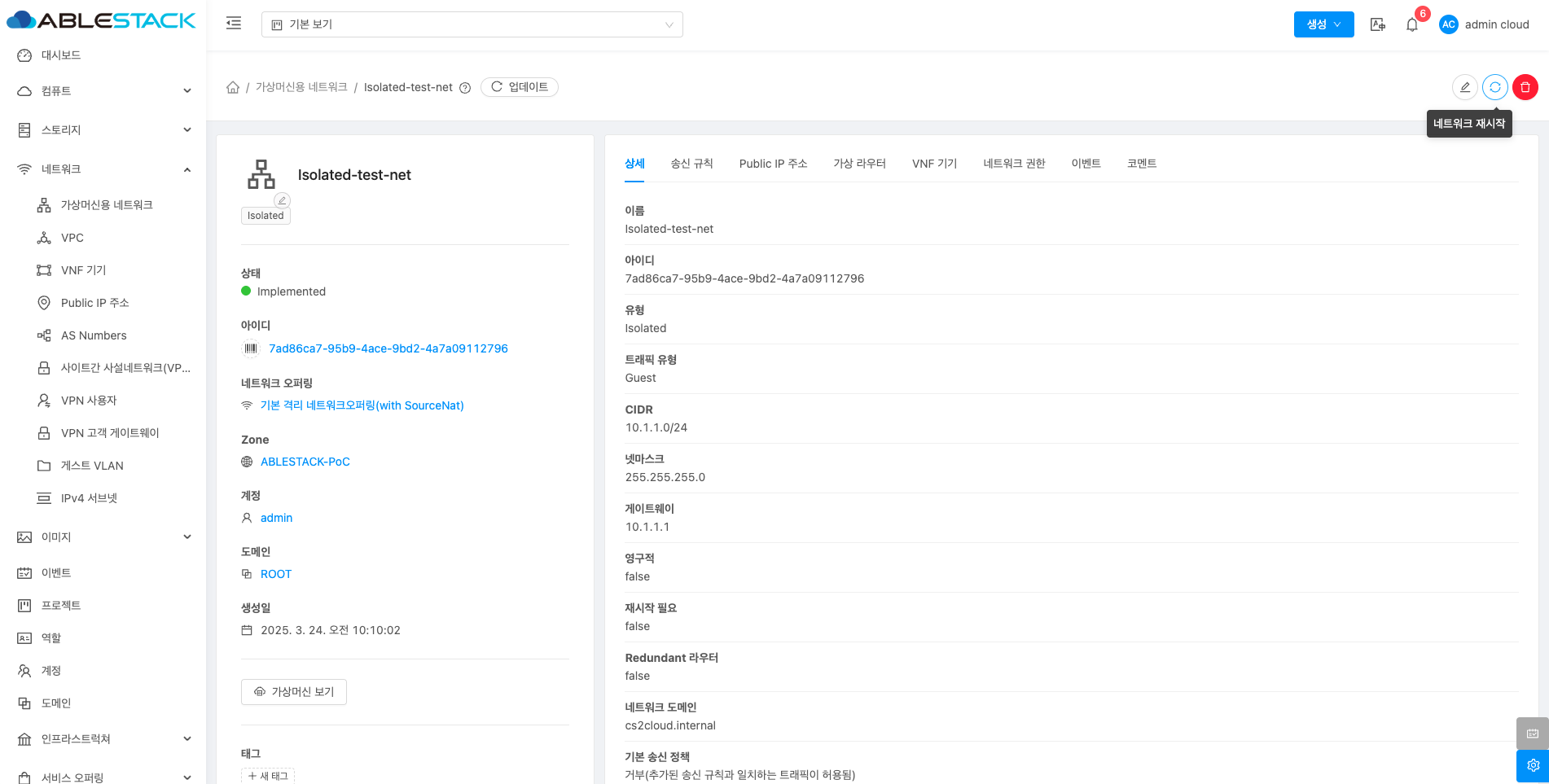This screenshot has width=1549, height=784.
Task: Click the restart network icon
Action: coord(1494,87)
